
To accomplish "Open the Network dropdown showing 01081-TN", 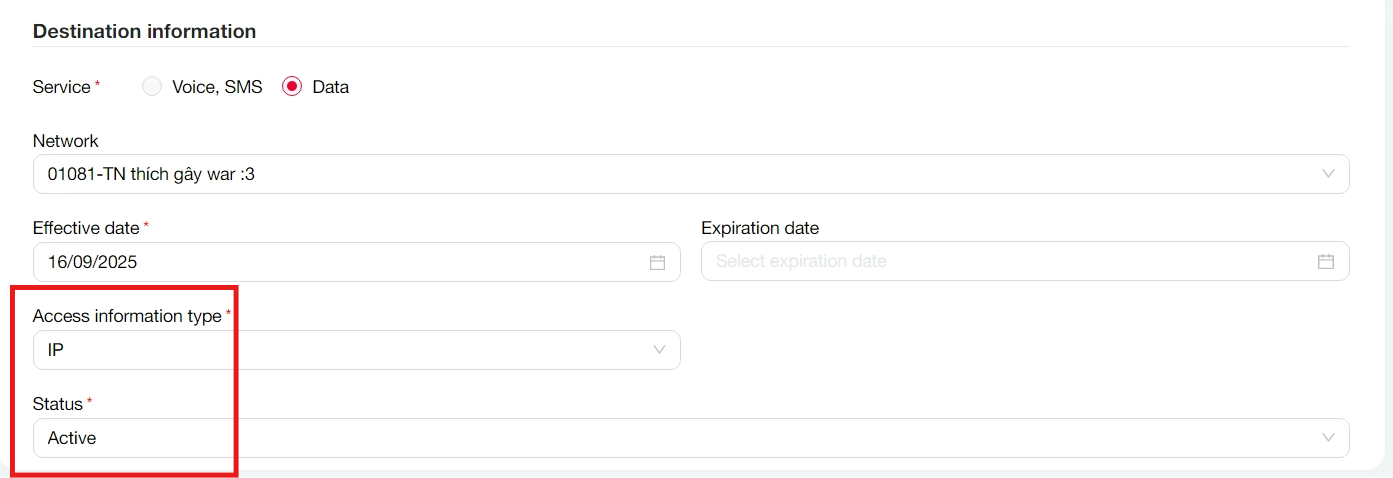I will (x=600, y=174).
